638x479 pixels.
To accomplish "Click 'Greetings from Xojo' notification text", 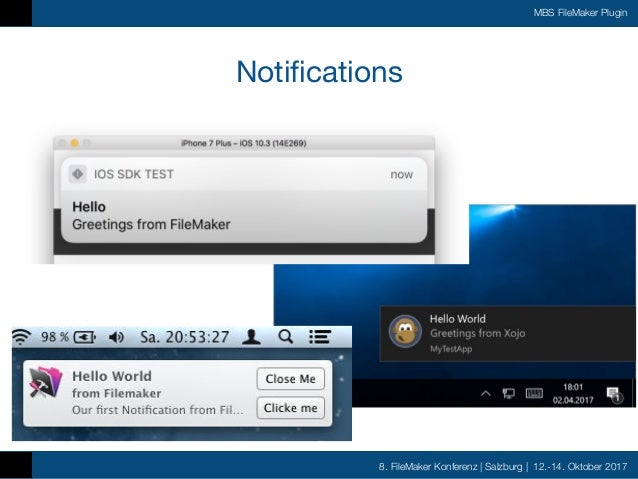I will click(x=478, y=333).
